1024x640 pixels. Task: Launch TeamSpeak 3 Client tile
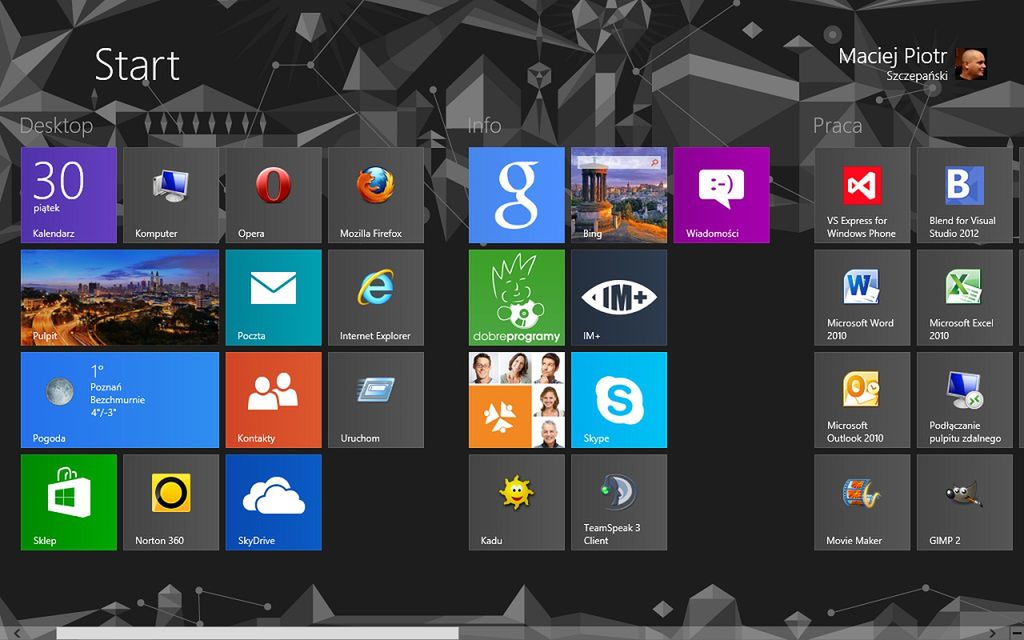coord(619,502)
